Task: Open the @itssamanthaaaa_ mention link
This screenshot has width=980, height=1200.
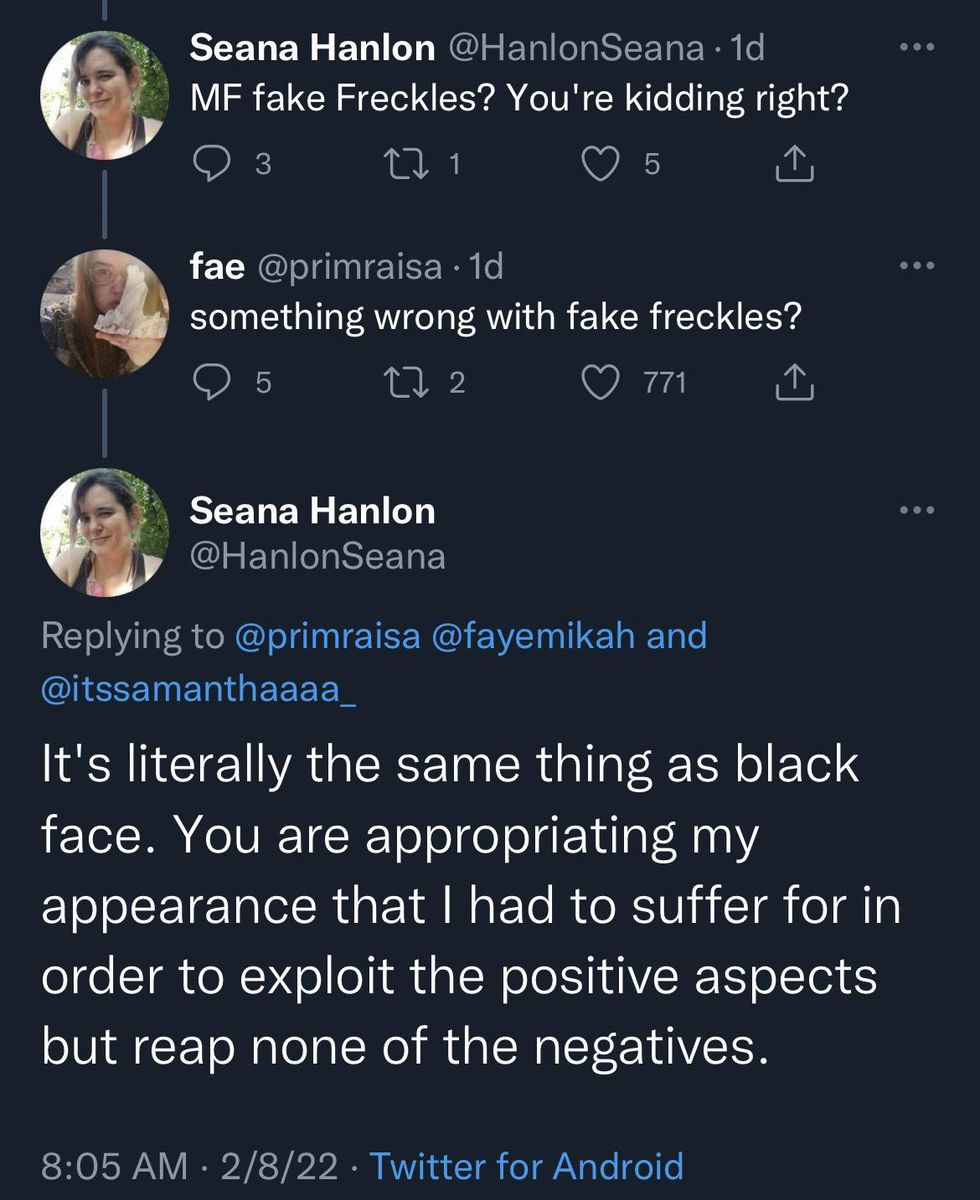Action: point(197,688)
